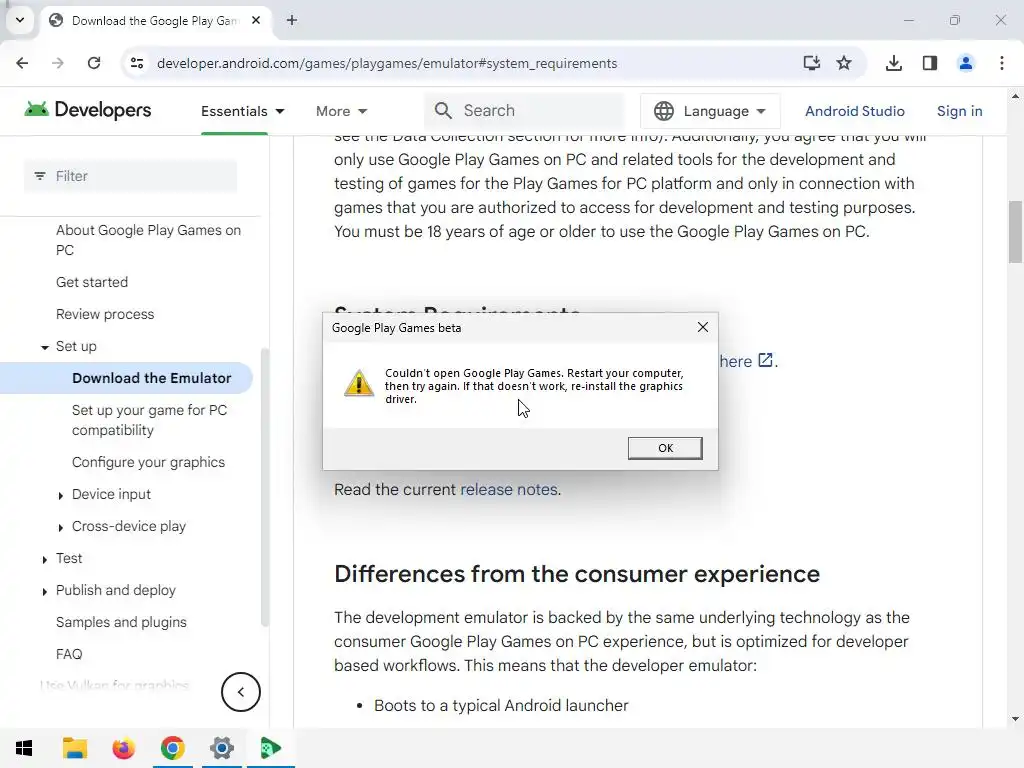
Task: Select Download the Emulator page
Action: [152, 378]
